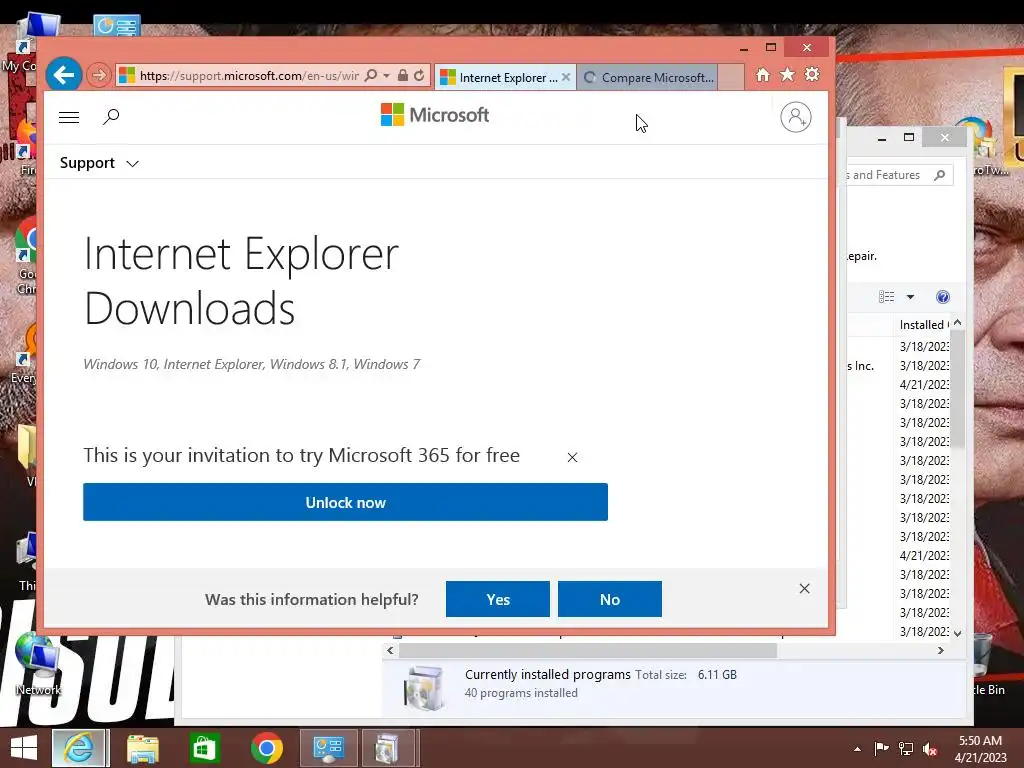Switch to the Compare Microsoft tab

648,77
